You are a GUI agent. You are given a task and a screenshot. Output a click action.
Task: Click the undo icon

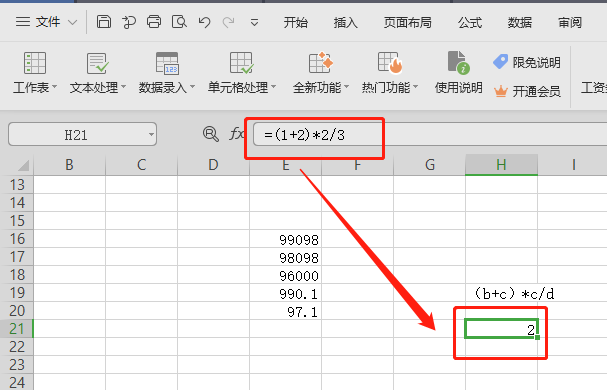pos(204,22)
